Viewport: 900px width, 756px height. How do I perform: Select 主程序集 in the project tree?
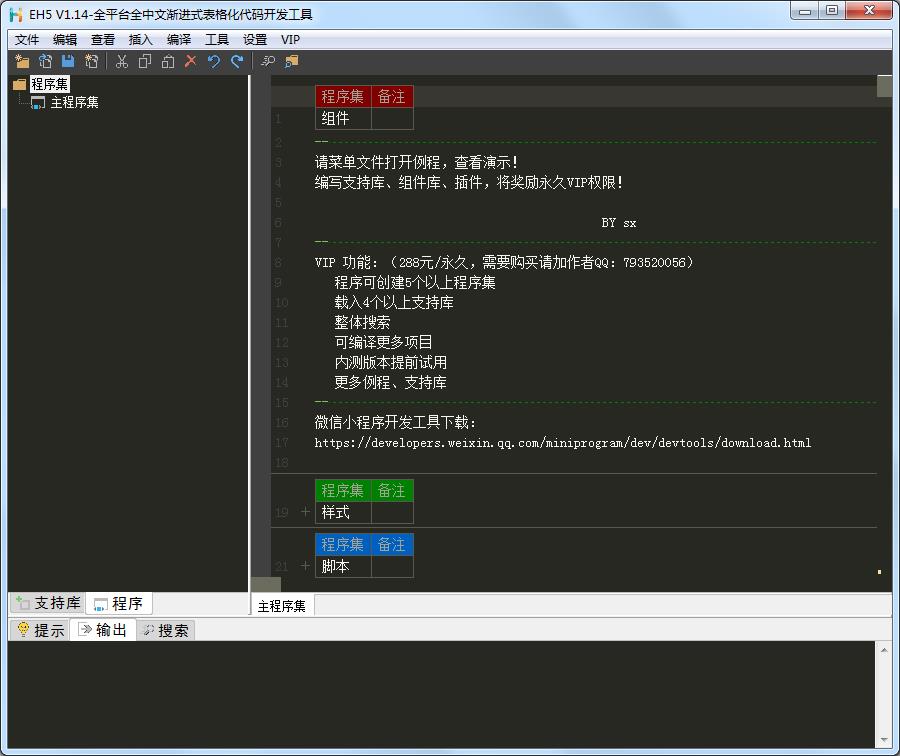pos(74,102)
